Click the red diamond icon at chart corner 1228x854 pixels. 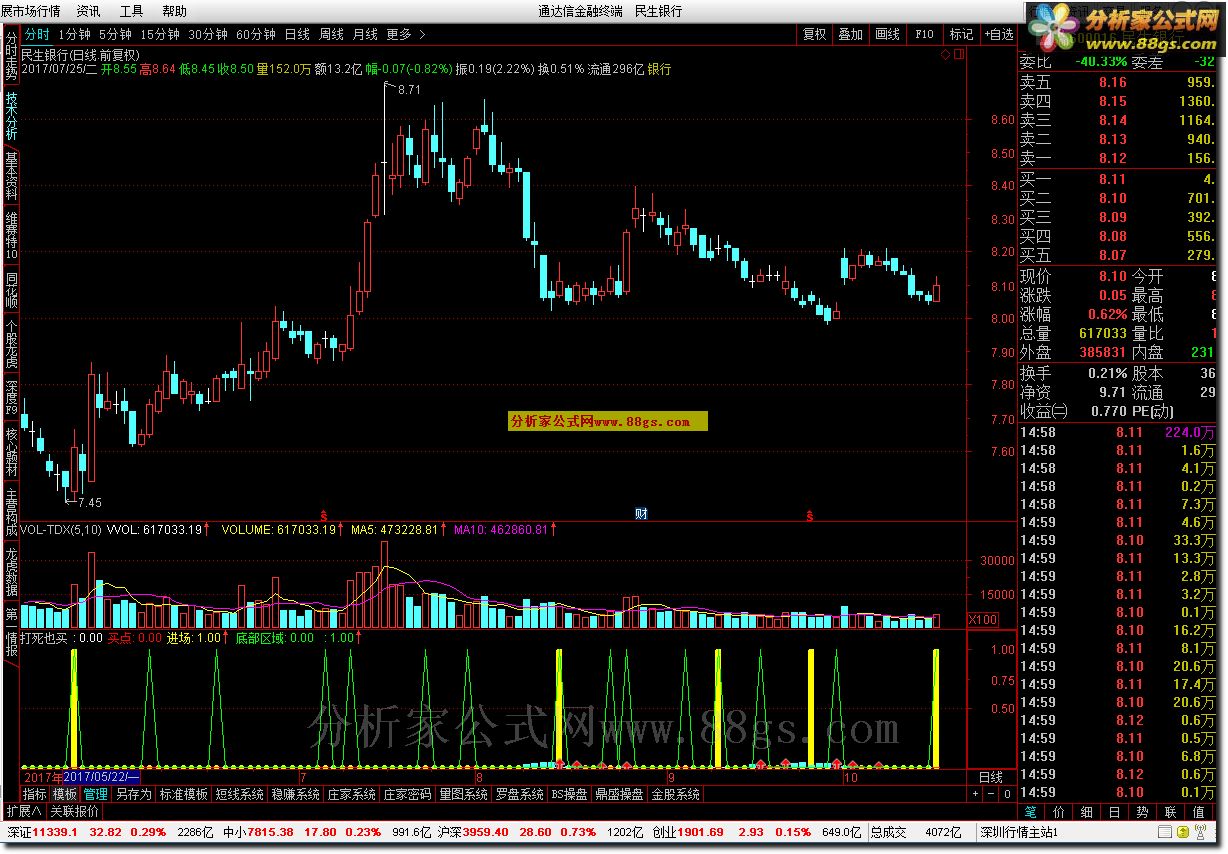pos(946,54)
